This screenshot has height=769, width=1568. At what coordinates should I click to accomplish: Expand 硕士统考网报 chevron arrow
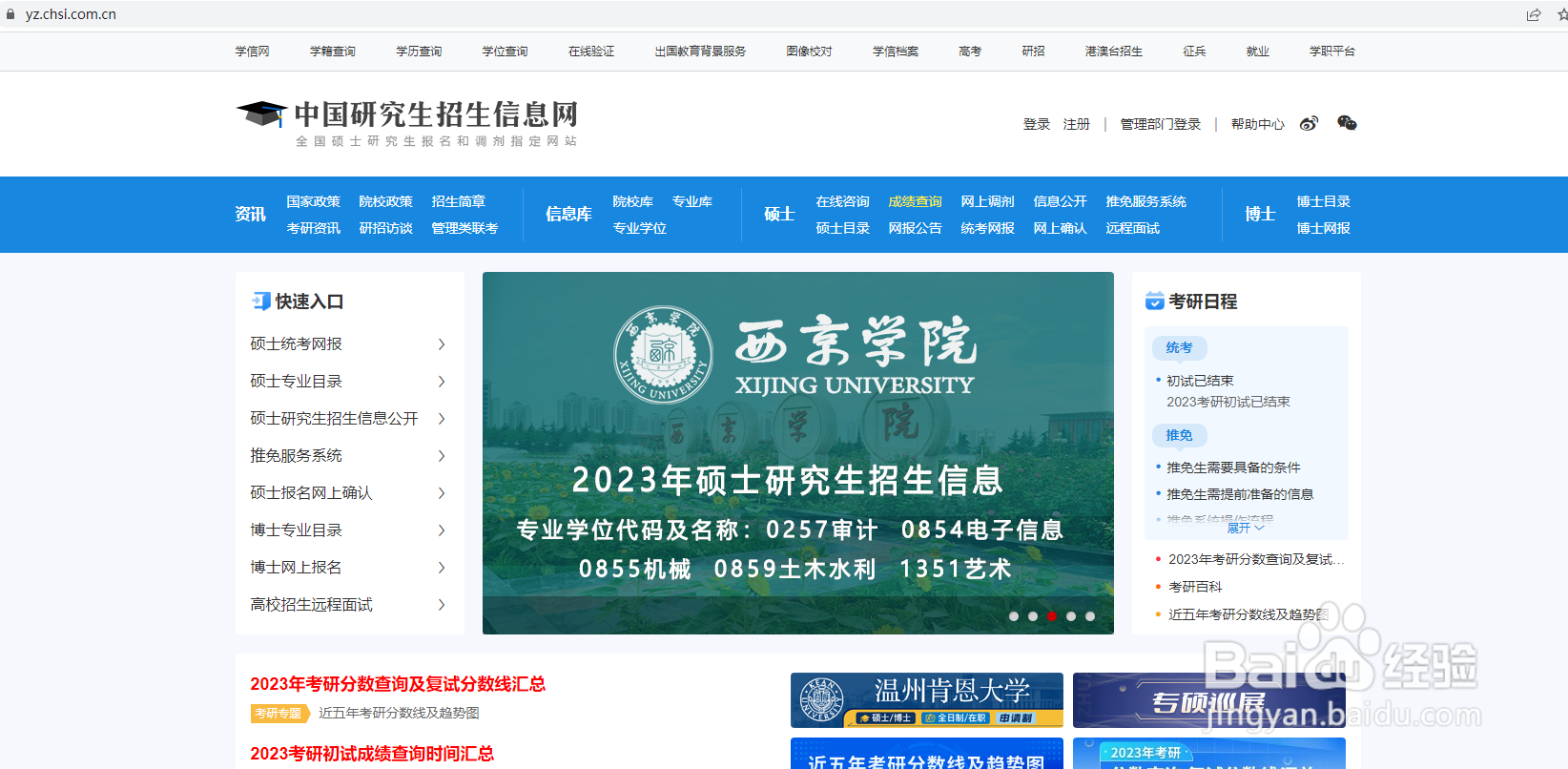tap(442, 344)
